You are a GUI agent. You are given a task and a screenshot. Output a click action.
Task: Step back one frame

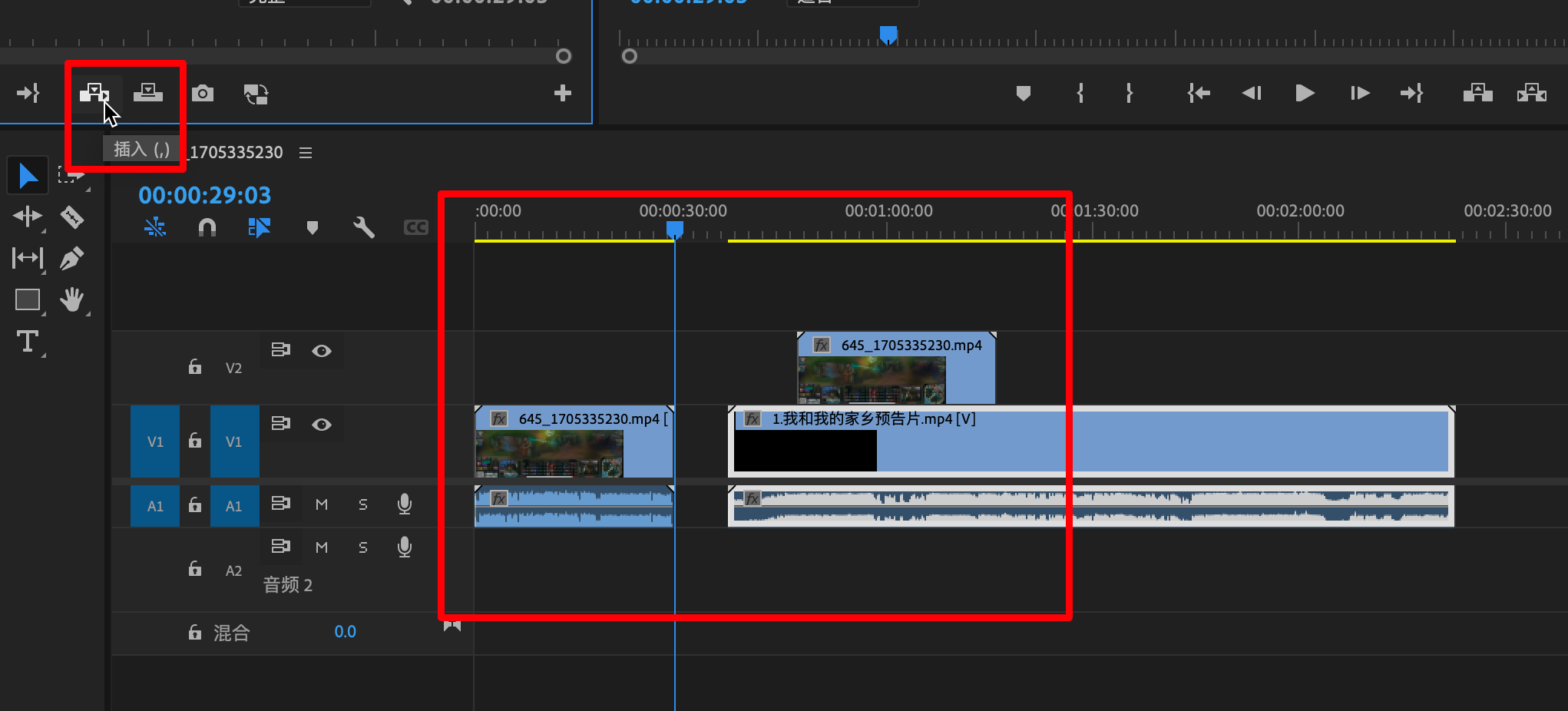[x=1252, y=94]
